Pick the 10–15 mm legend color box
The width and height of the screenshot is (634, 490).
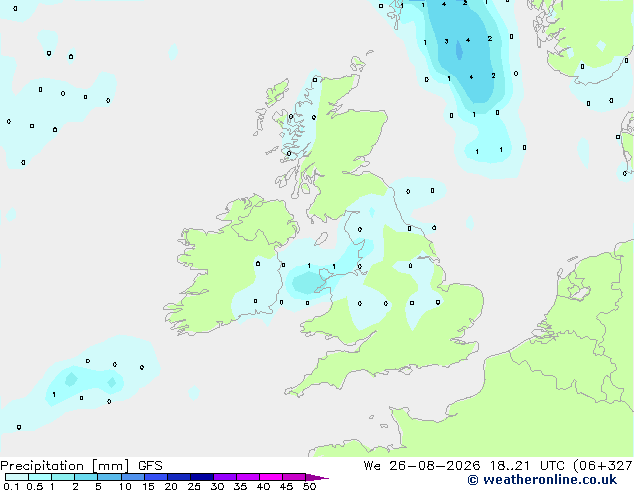(133, 477)
